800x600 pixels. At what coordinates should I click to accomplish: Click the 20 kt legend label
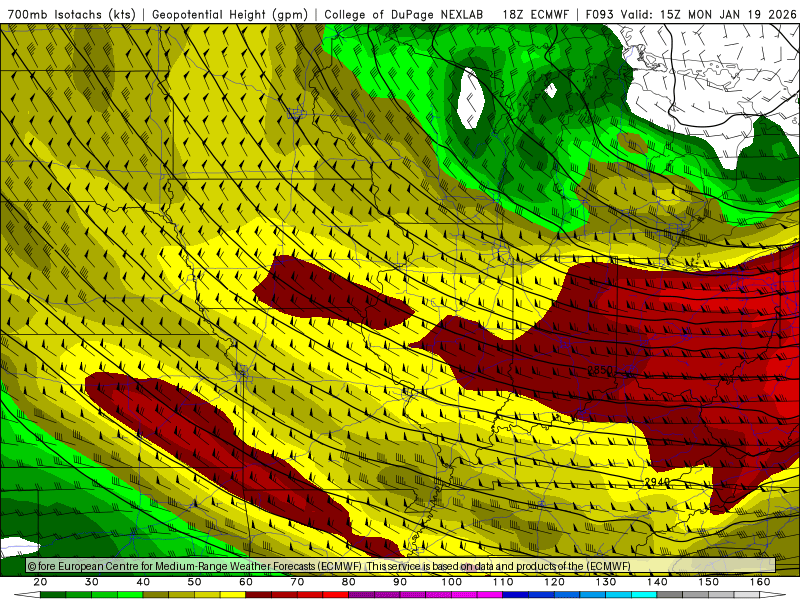[40, 582]
